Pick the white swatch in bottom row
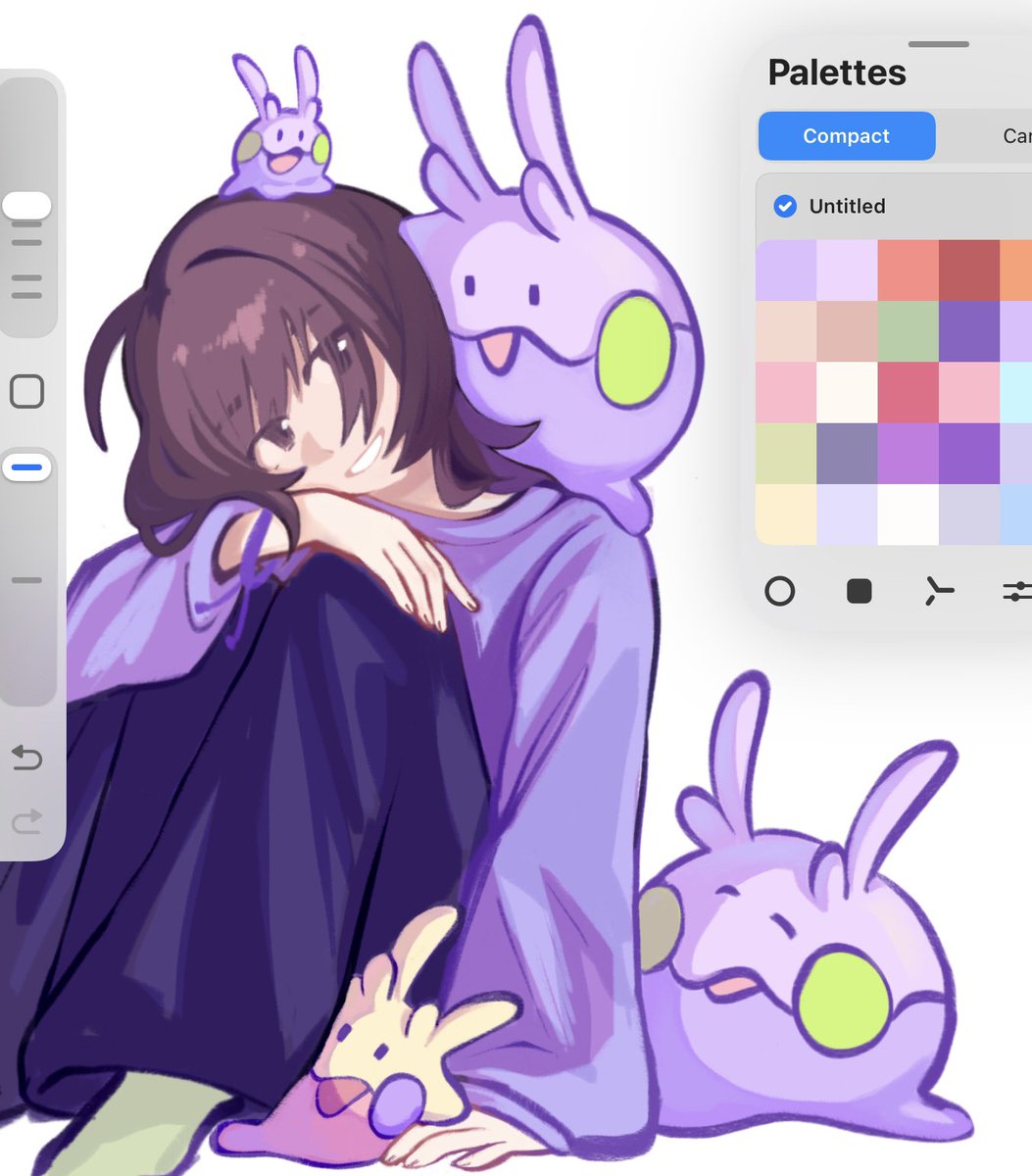Viewport: 1032px width, 1176px height. click(x=908, y=514)
